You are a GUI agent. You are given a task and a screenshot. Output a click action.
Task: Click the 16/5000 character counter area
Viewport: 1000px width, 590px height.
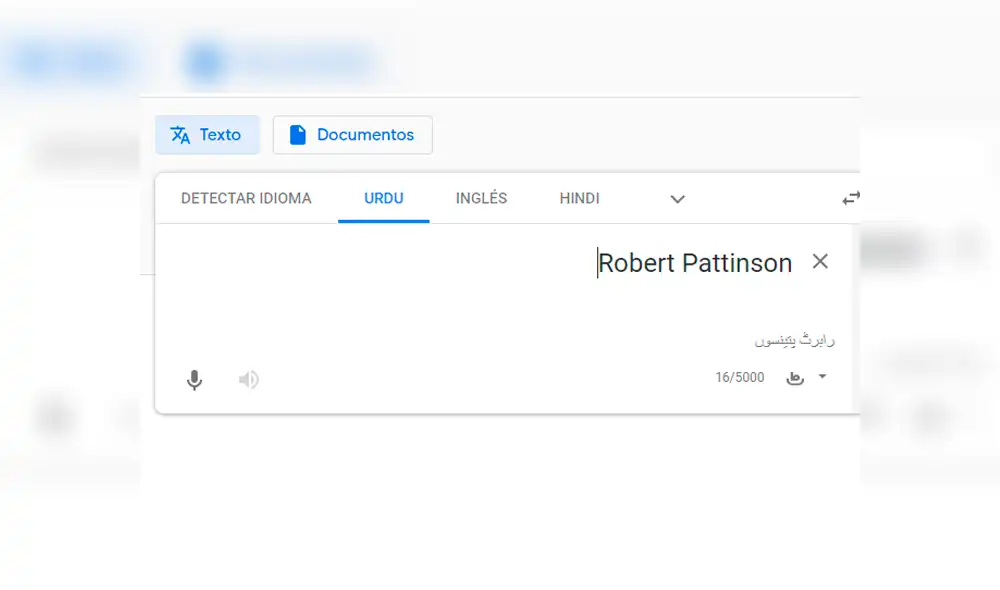click(x=739, y=377)
